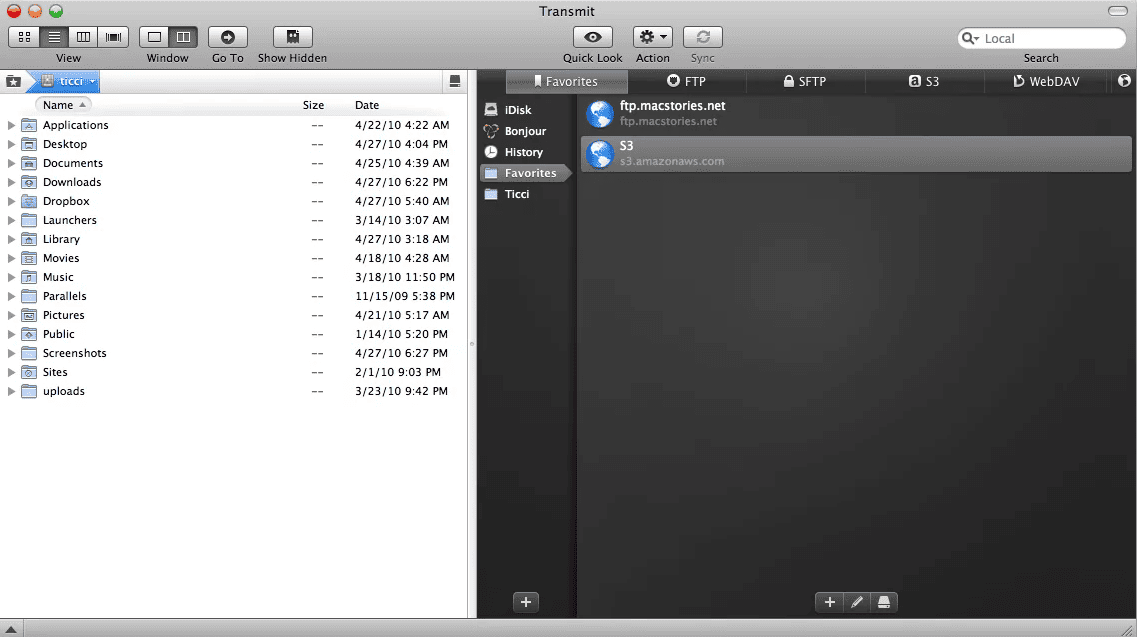Image resolution: width=1137 pixels, height=637 pixels.
Task: Select Favorites folder in sidebar
Action: [x=526, y=173]
